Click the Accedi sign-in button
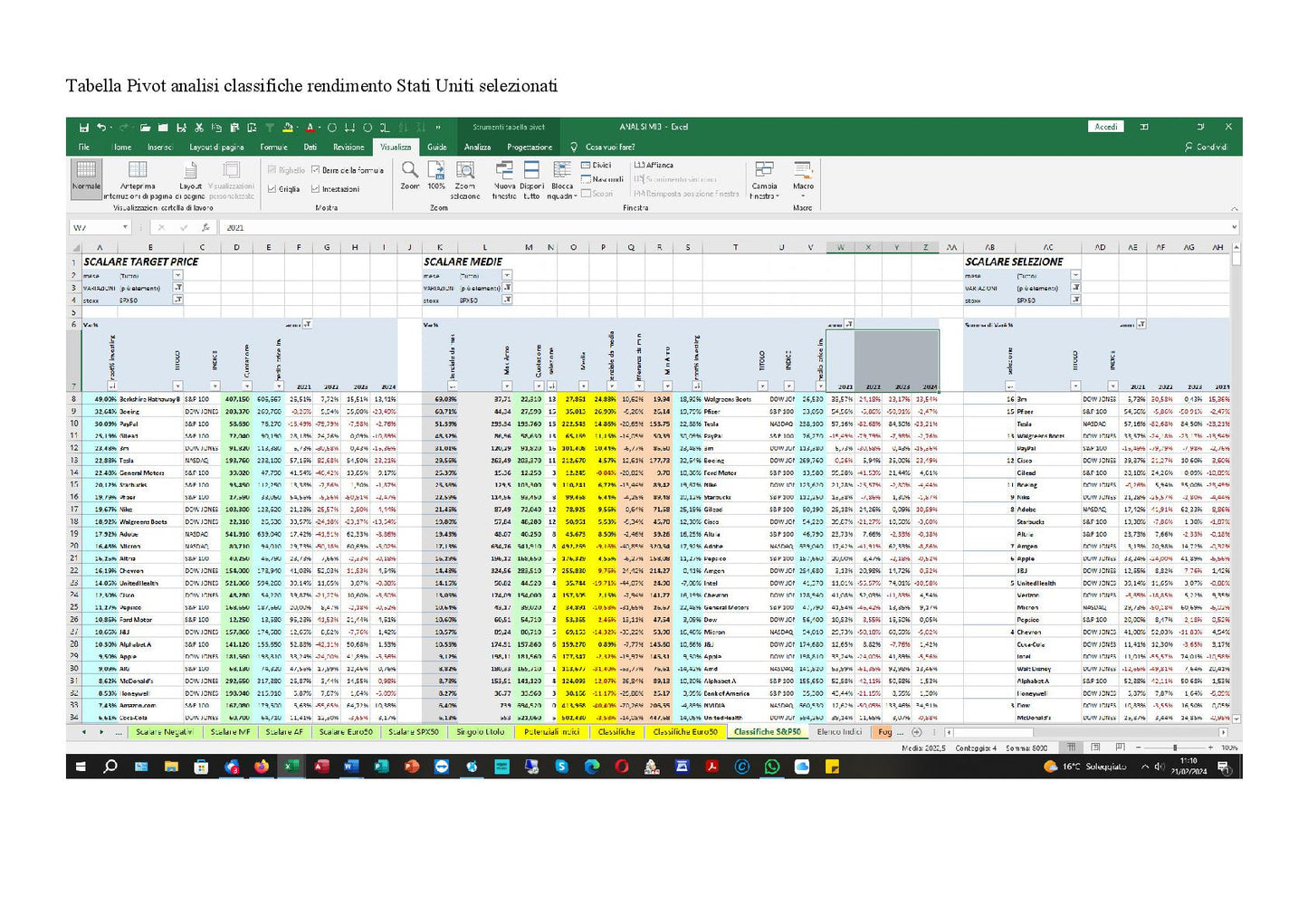 coord(1105,128)
